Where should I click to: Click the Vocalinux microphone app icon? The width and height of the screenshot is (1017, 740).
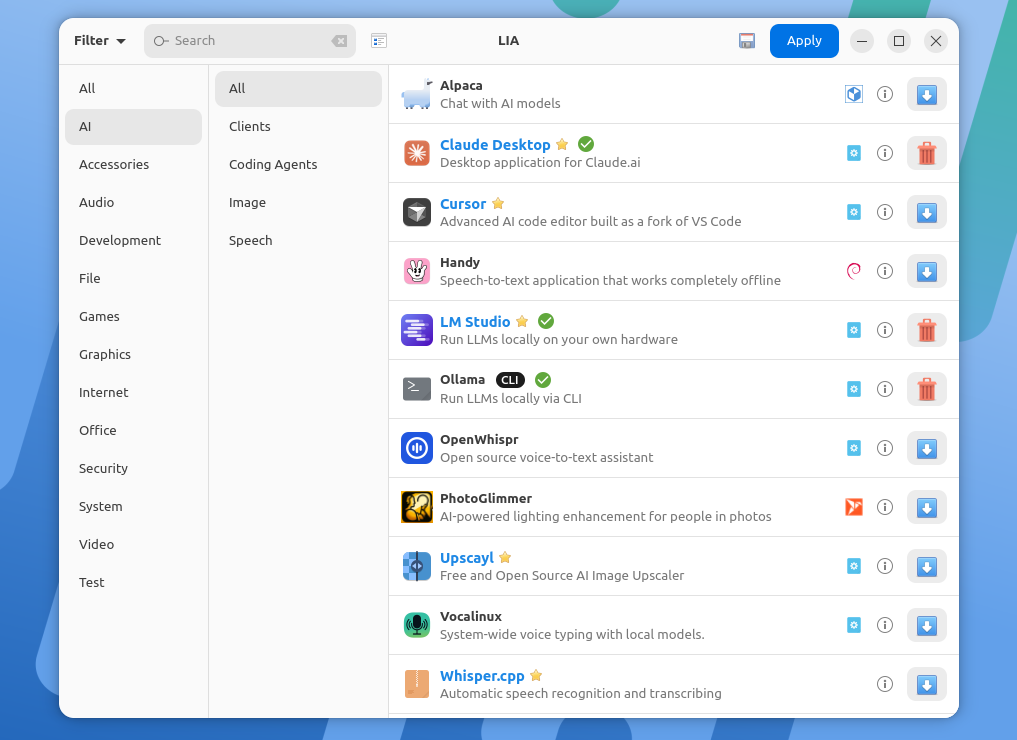point(417,625)
